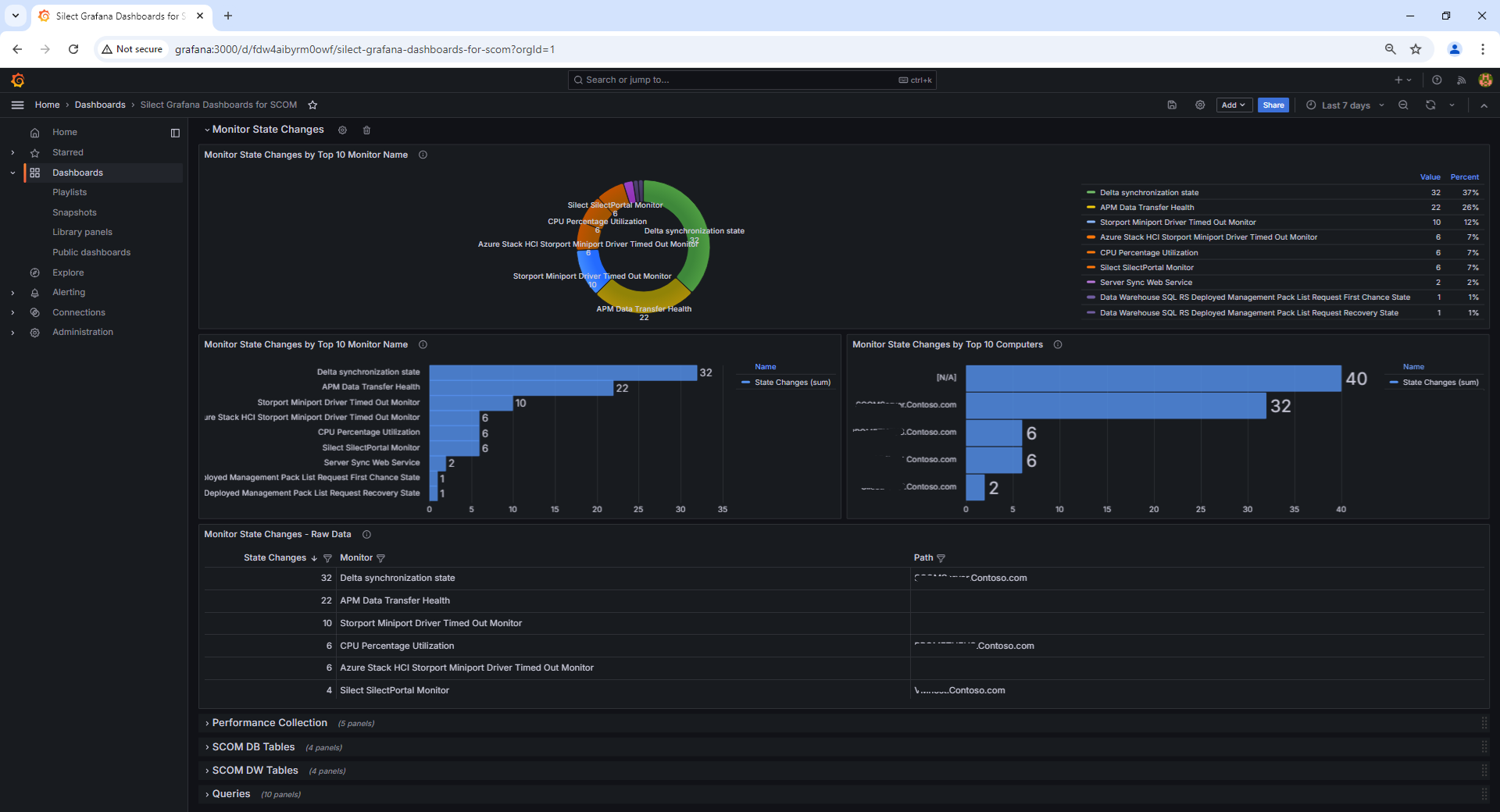Click the dock menu icon beside Home
Image resolution: width=1500 pixels, height=812 pixels.
[175, 133]
